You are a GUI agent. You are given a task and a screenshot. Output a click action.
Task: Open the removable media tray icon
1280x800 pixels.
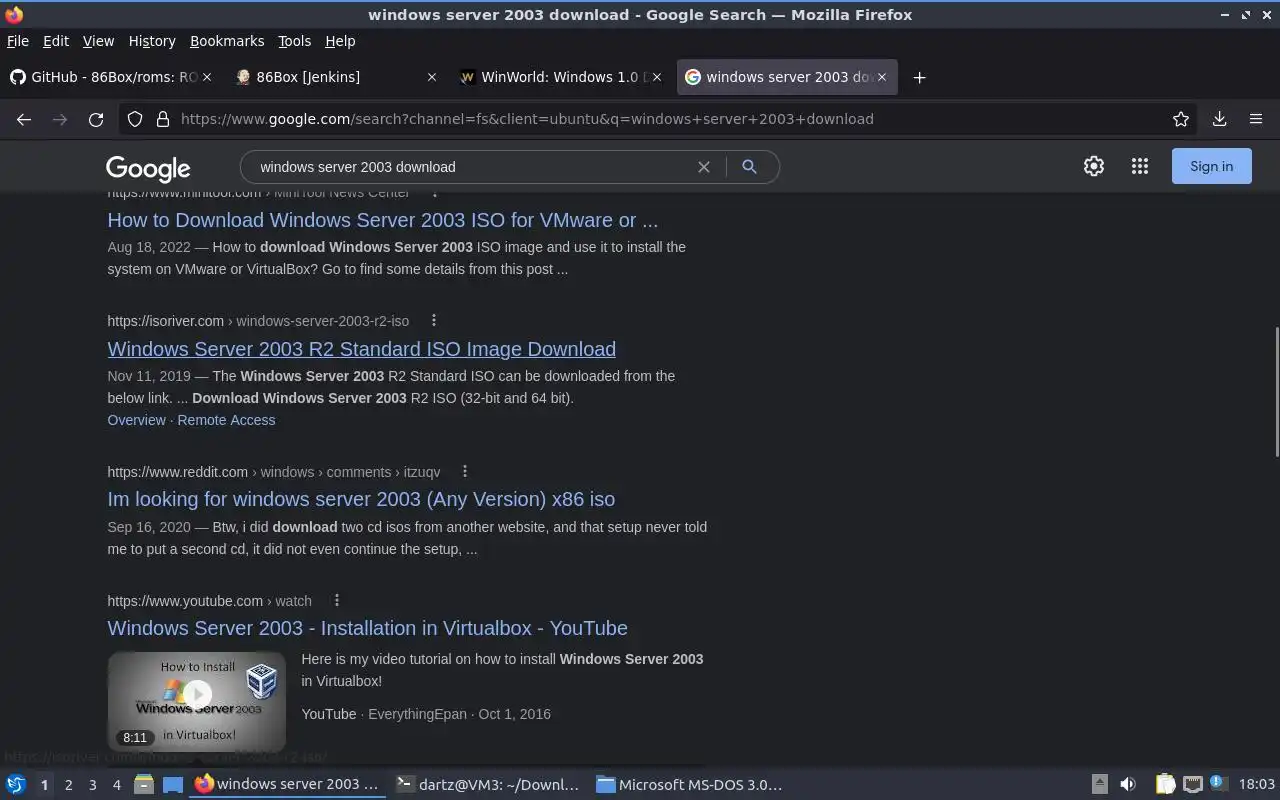1099,784
